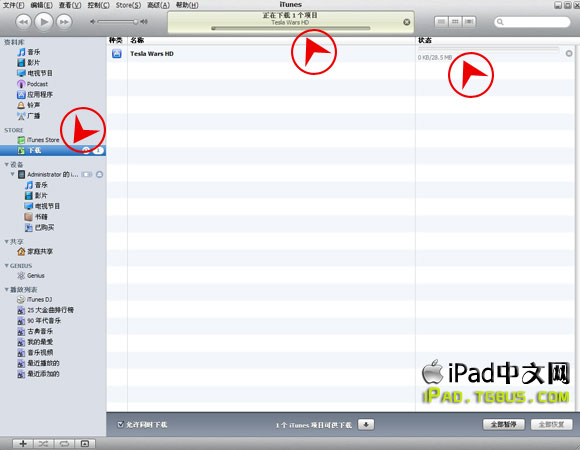The height and width of the screenshot is (450, 580).
Task: Toggle the 允许同时下载 checkbox
Action: (121, 424)
